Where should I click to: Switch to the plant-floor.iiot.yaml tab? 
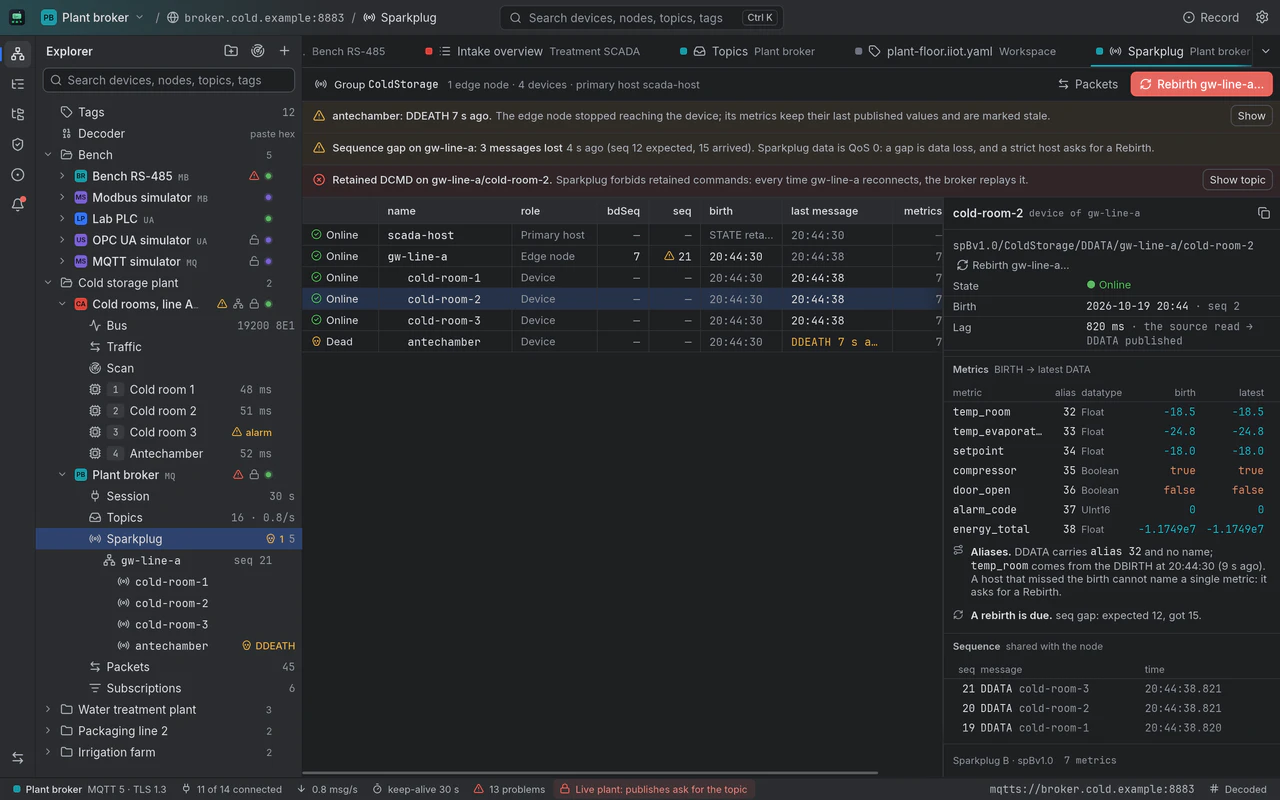pos(956,51)
